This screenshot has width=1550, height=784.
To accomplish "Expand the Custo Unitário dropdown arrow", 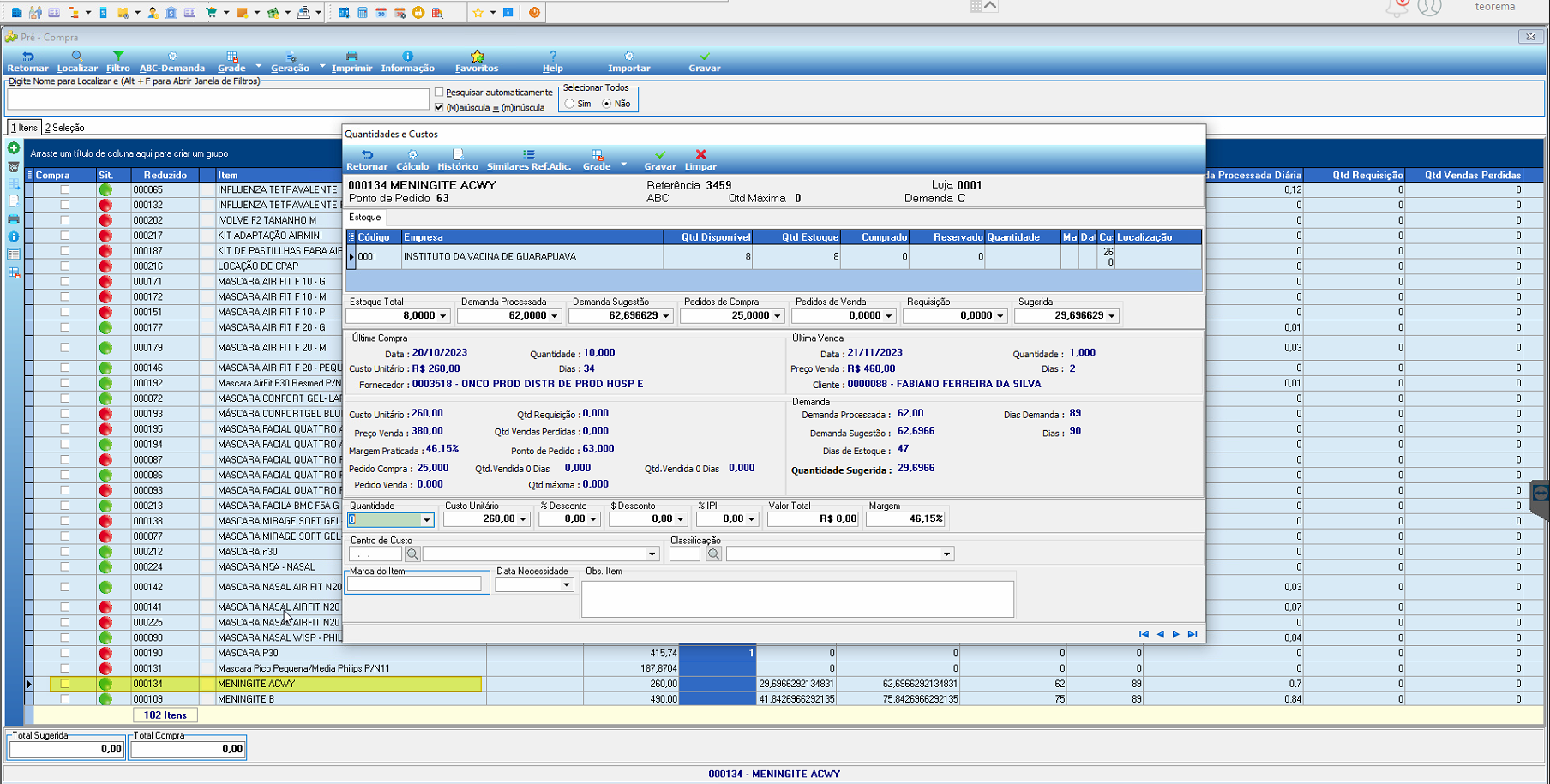I will tap(522, 519).
